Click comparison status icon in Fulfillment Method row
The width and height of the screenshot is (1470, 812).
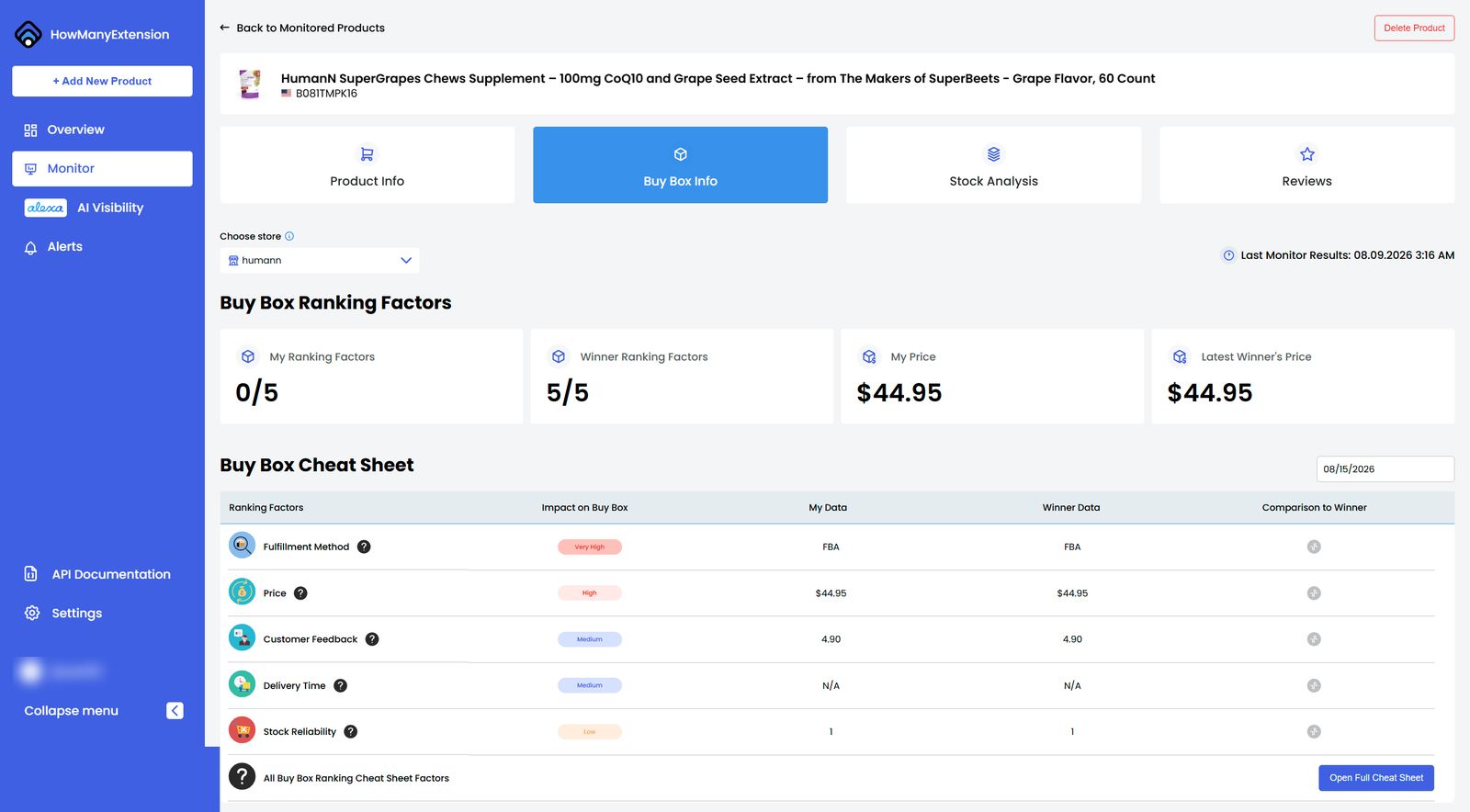pyautogui.click(x=1314, y=547)
